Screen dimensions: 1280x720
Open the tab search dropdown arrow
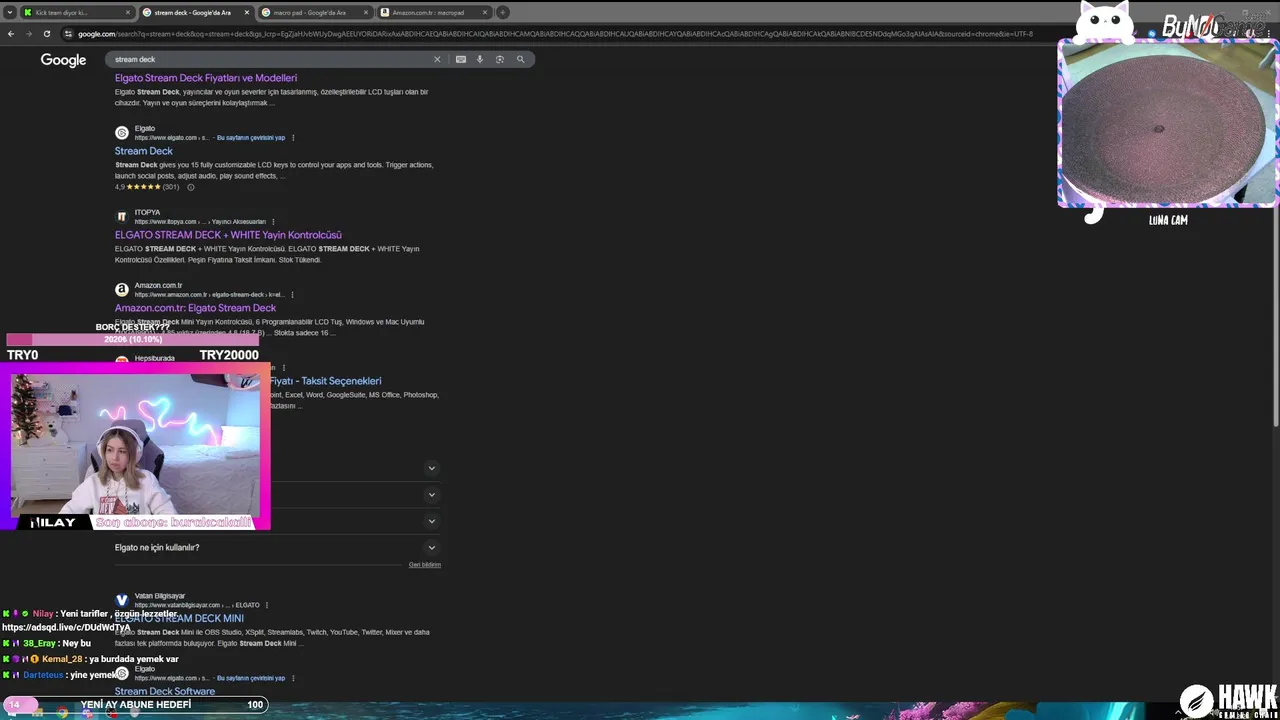pyautogui.click(x=10, y=12)
